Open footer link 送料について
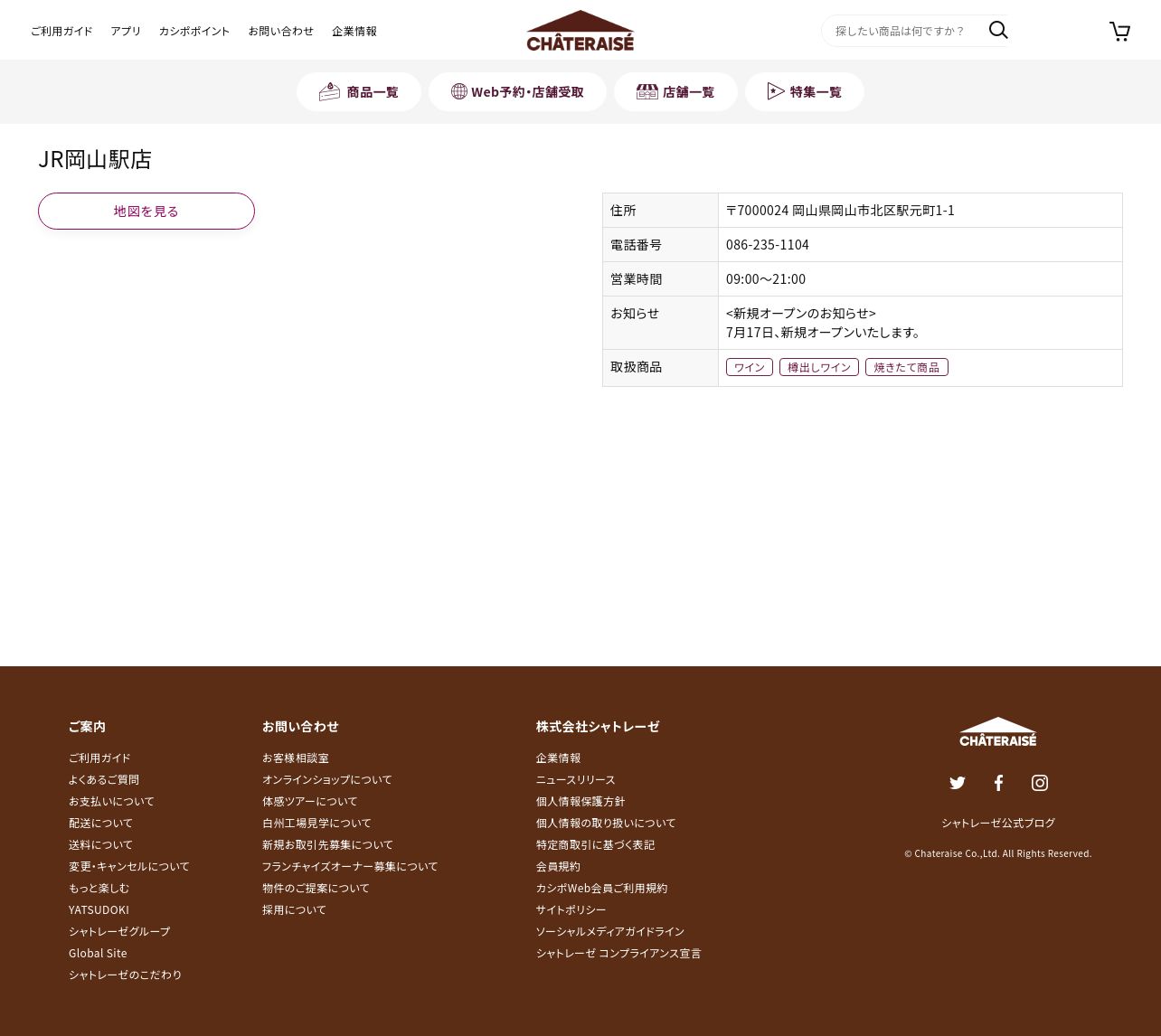Screen dimensions: 1161x1036 (100, 844)
